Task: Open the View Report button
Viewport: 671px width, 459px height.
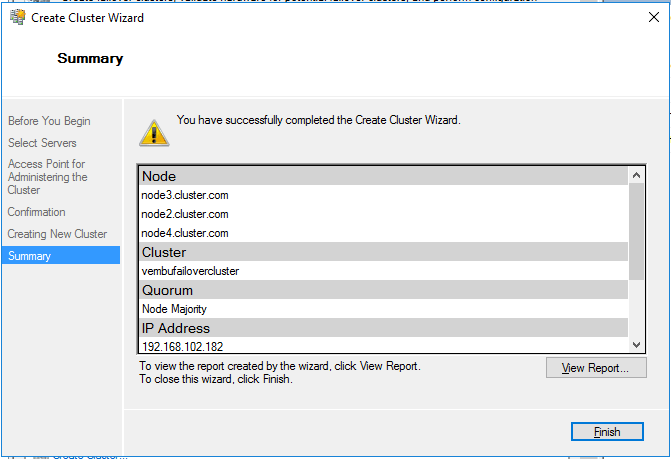Action: [x=596, y=368]
